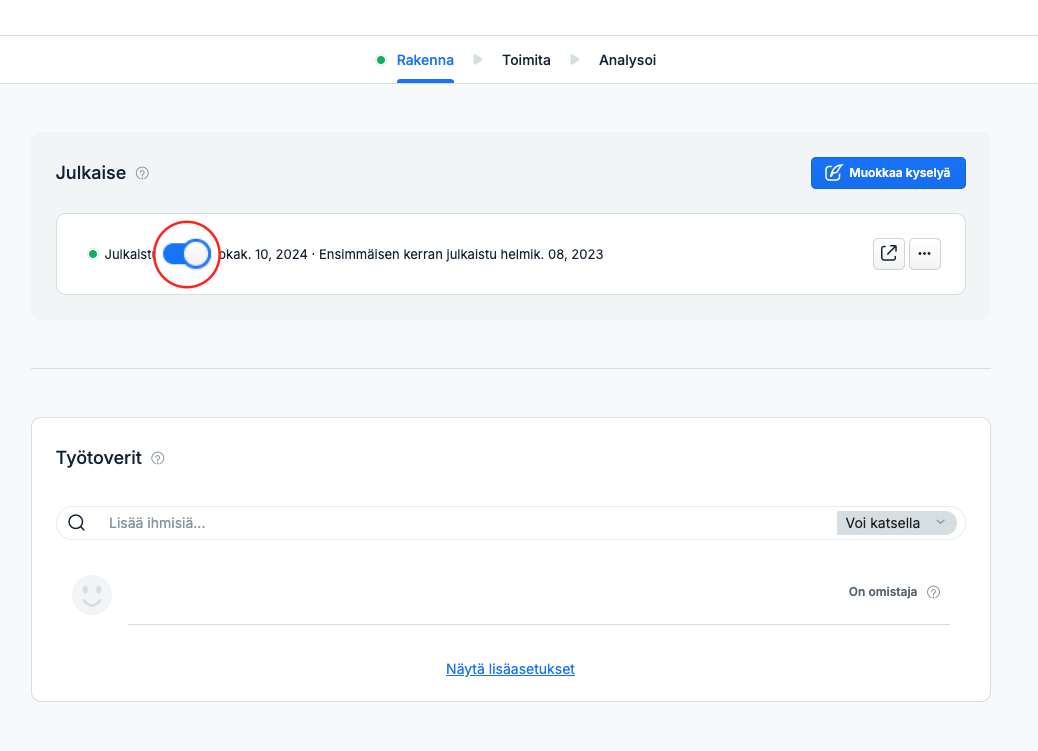This screenshot has width=1038, height=751.
Task: Expand the Voi katsella permission dropdown
Action: [896, 523]
